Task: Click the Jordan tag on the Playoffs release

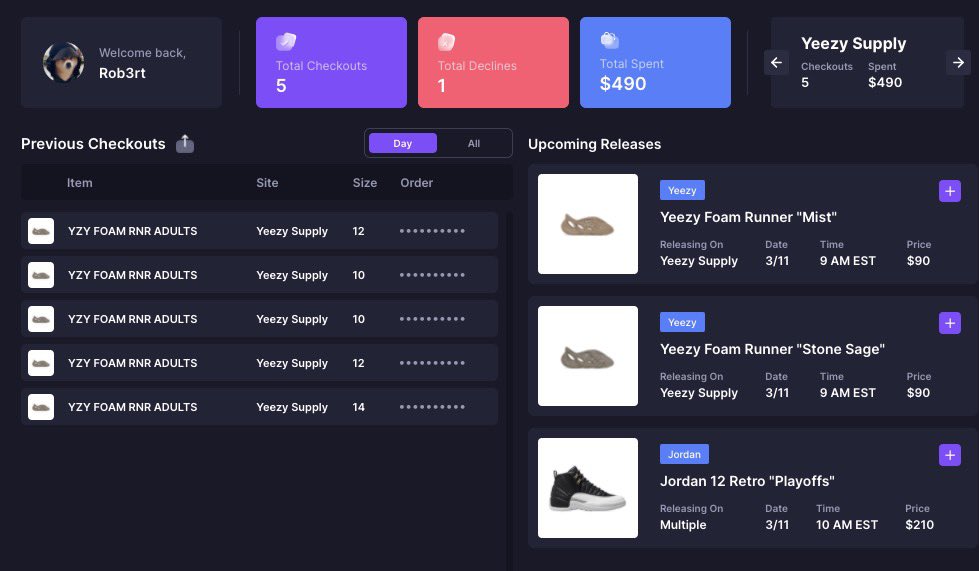Action: [x=684, y=454]
